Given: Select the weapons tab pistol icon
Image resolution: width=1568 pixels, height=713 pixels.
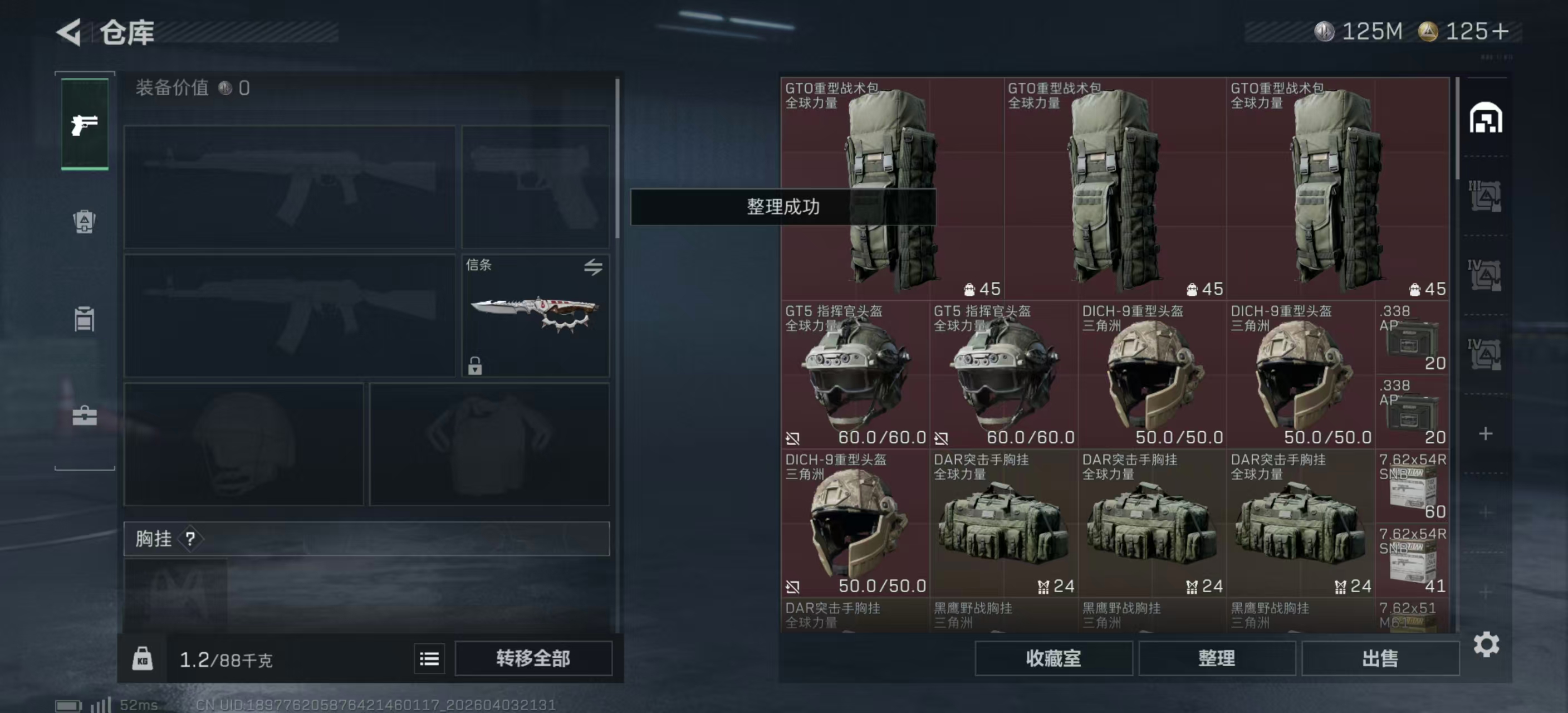Looking at the screenshot, I should (x=85, y=124).
